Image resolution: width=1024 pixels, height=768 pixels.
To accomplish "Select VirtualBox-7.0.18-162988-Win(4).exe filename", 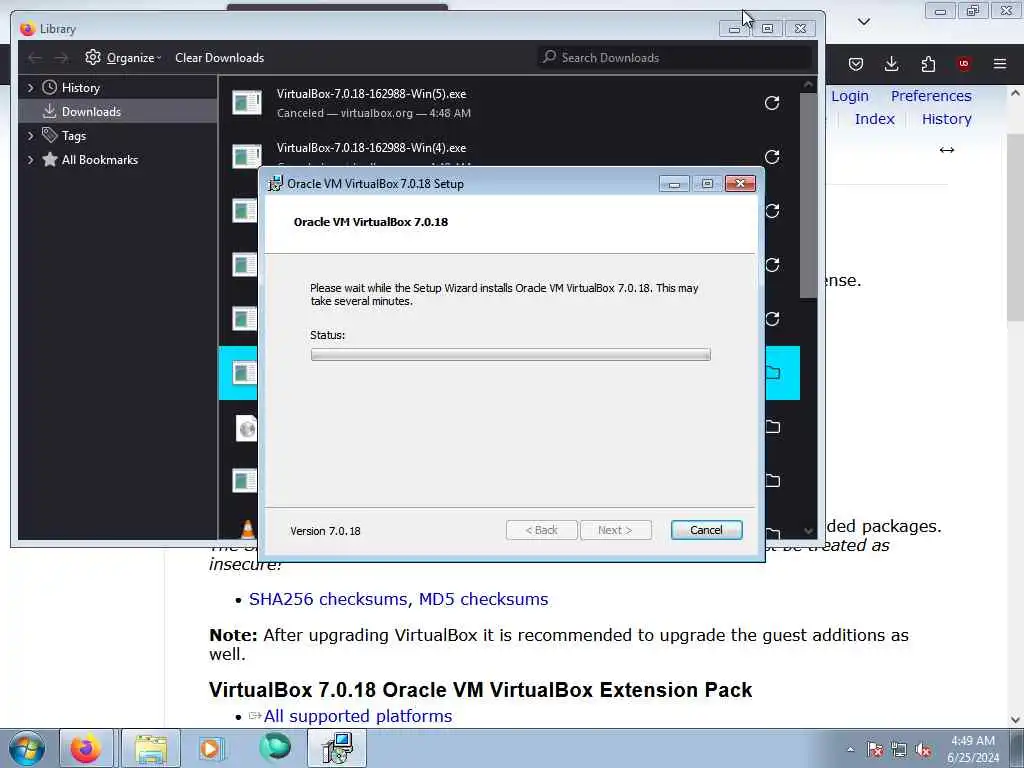I will 372,148.
